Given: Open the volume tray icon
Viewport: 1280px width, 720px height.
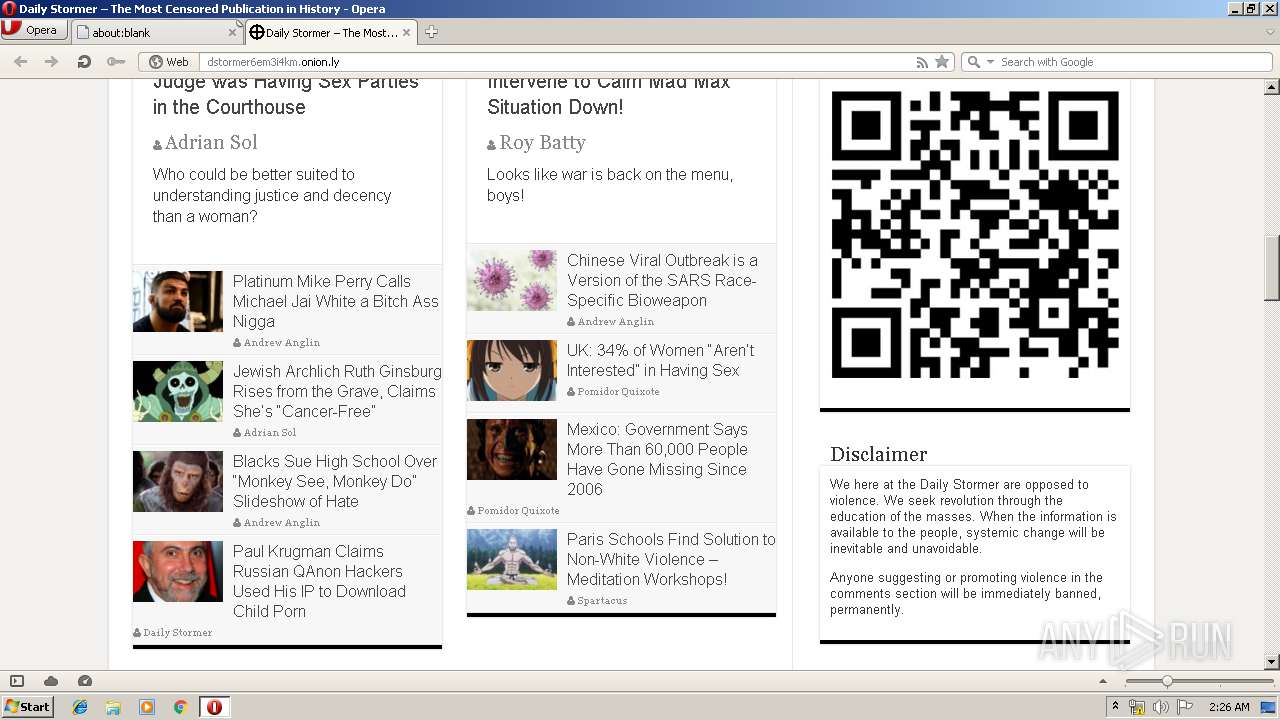Looking at the screenshot, I should click(1161, 707).
